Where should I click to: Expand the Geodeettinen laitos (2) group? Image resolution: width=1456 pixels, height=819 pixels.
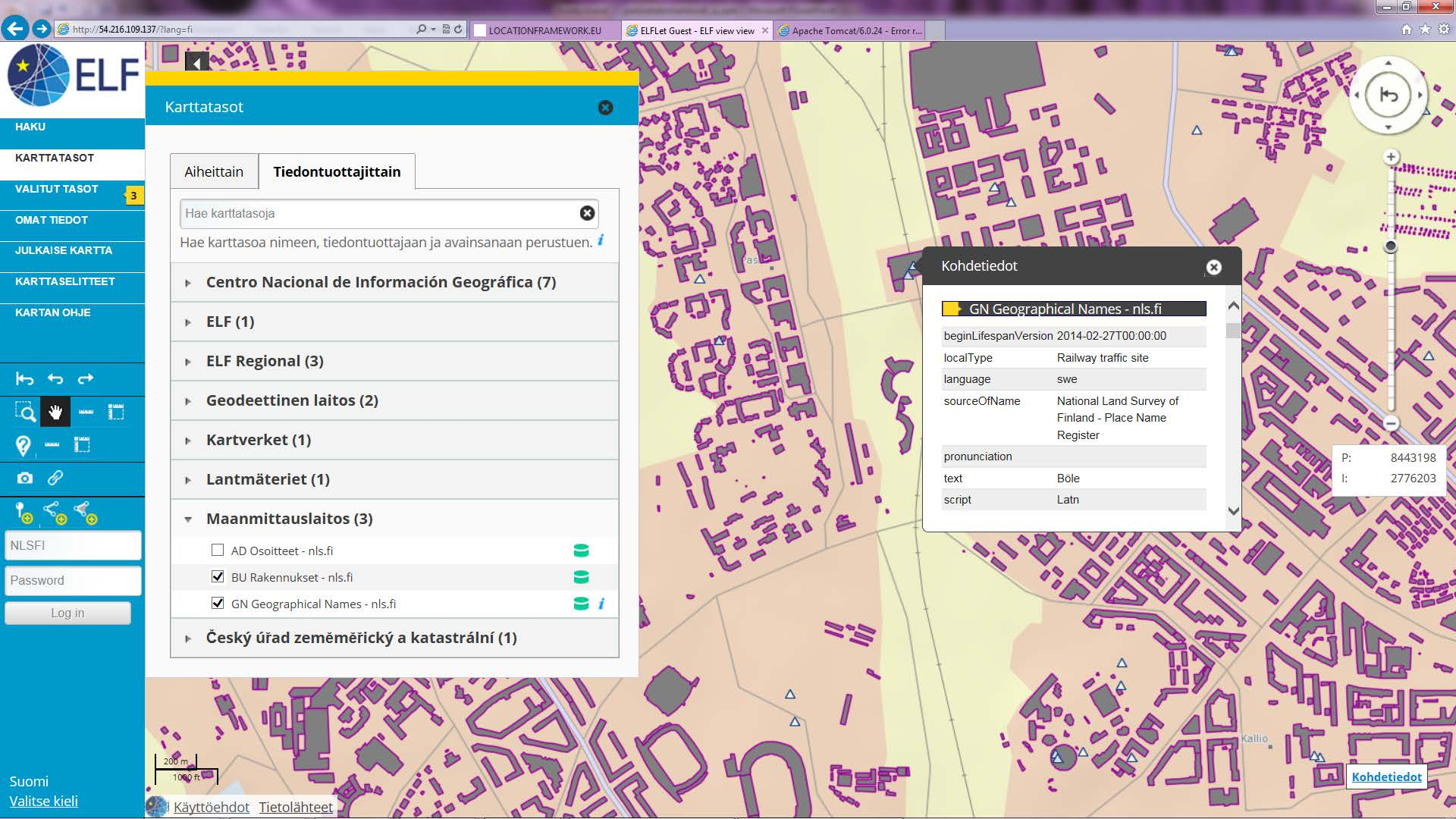[394, 400]
